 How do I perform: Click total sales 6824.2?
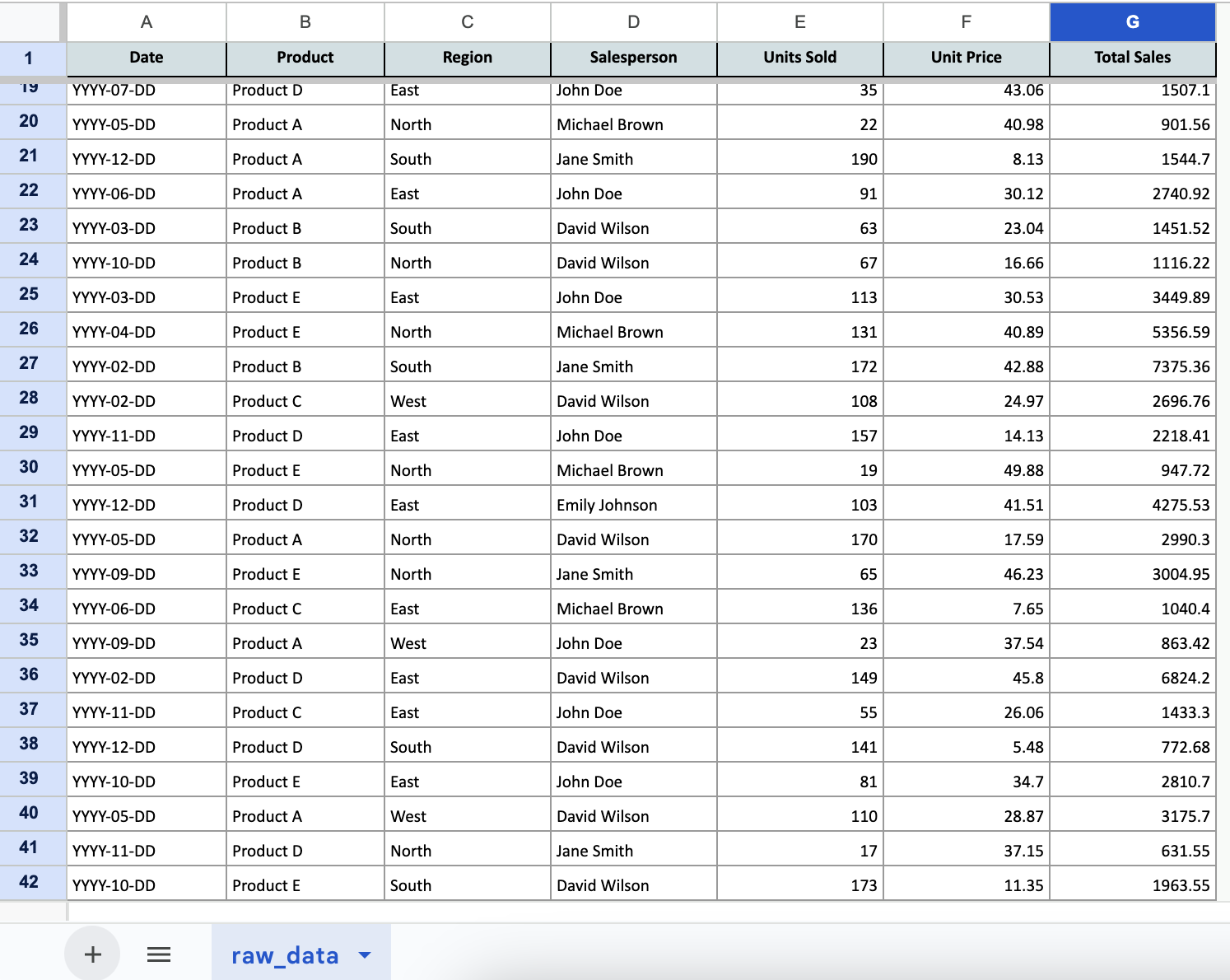tap(1133, 678)
